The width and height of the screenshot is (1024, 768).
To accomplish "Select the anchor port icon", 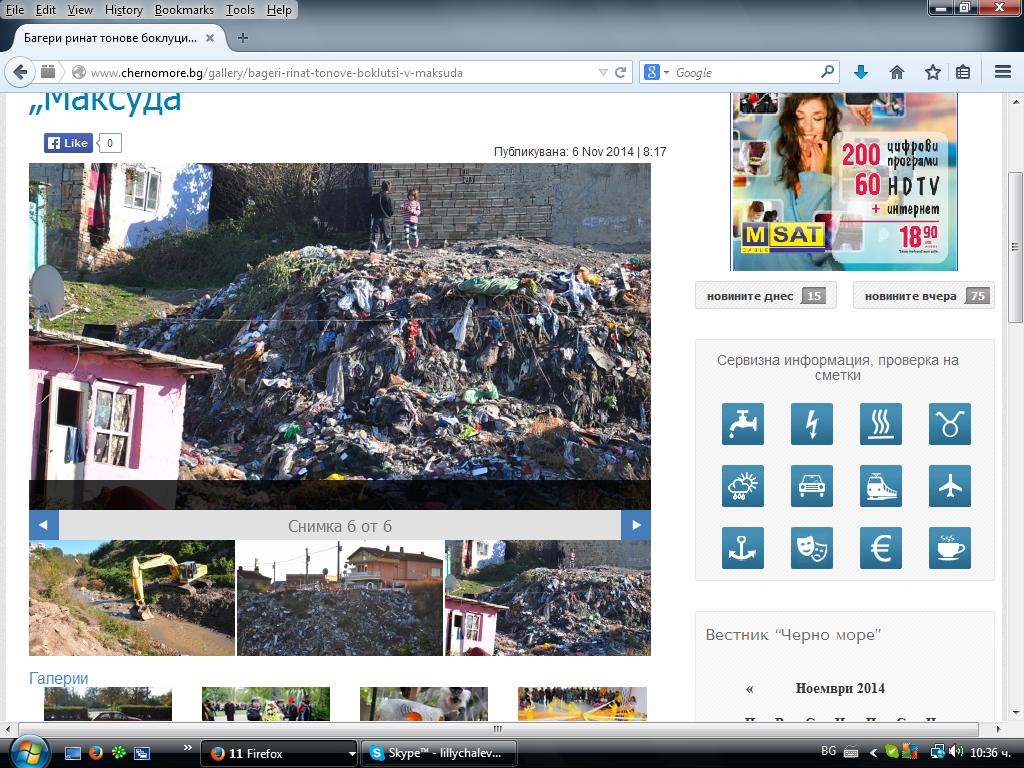I will click(743, 548).
